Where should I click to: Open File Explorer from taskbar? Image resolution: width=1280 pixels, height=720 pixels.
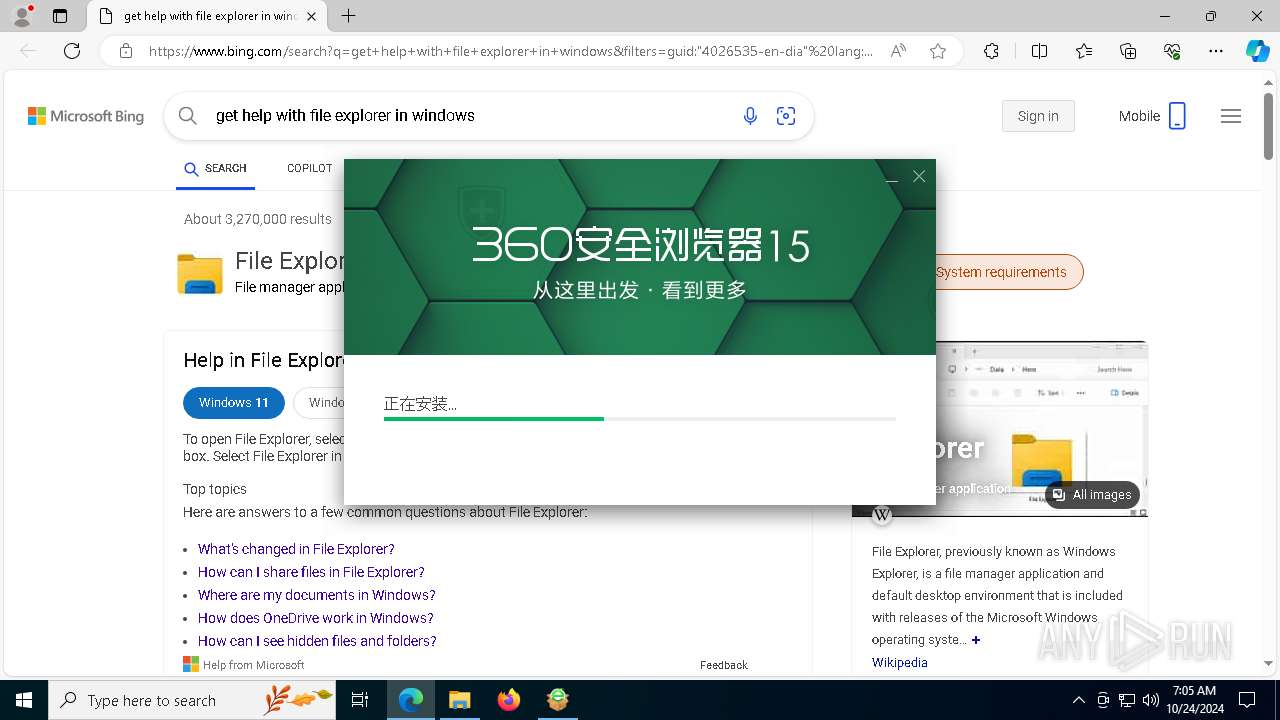[x=459, y=700]
